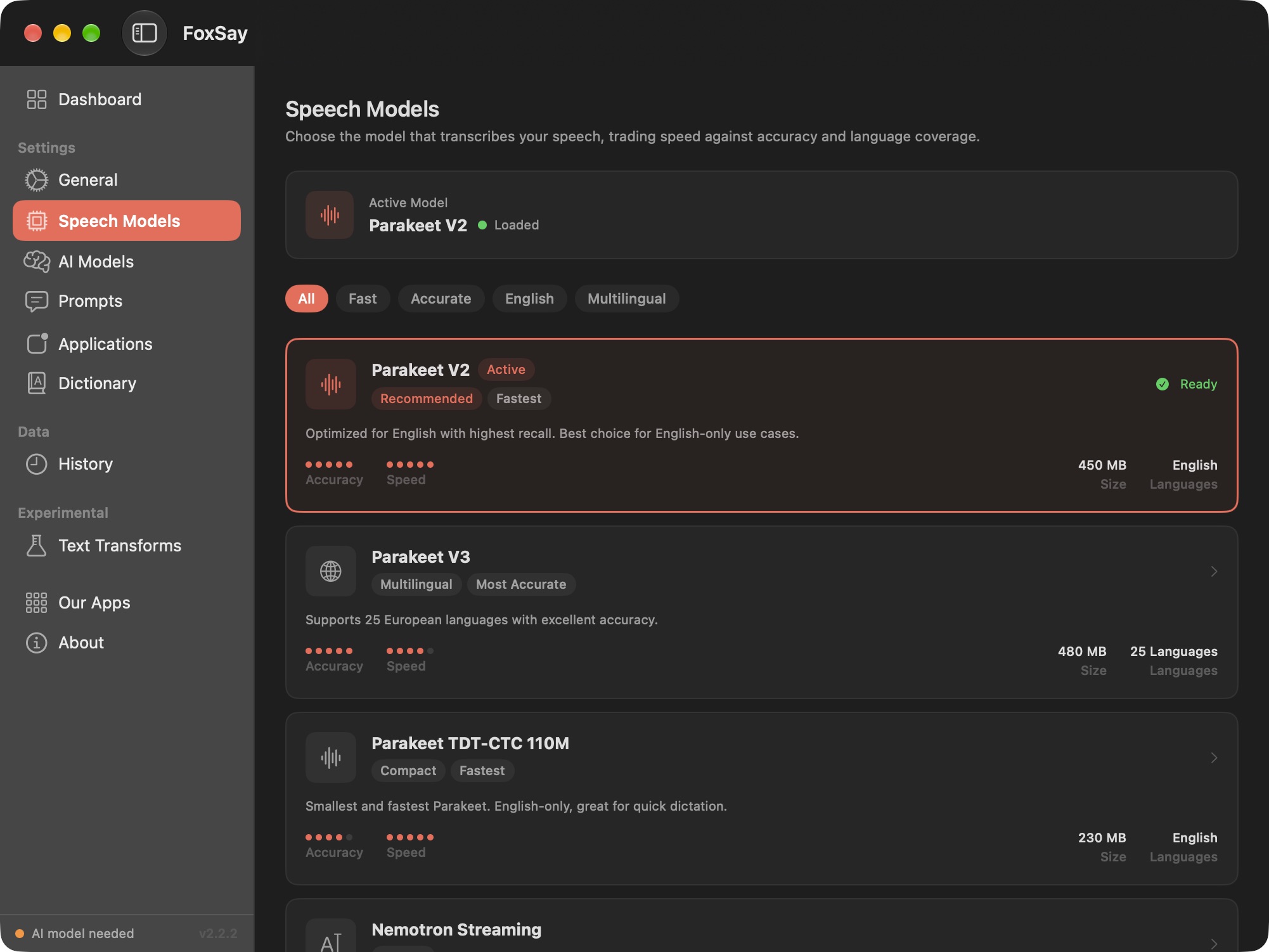Select the All filter tab

point(307,299)
